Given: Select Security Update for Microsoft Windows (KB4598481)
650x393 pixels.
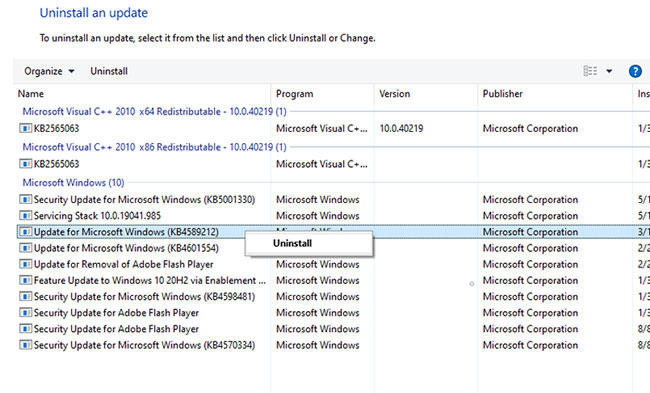Looking at the screenshot, I should tap(144, 297).
